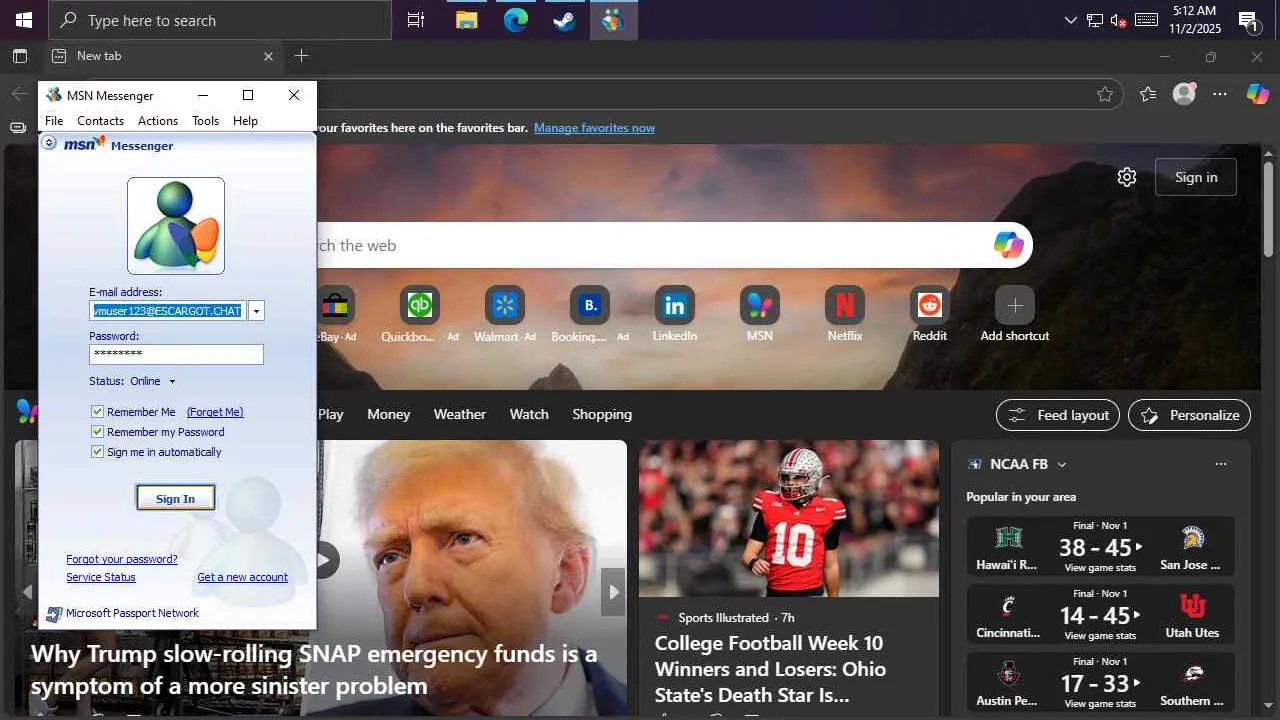The height and width of the screenshot is (720, 1280).
Task: Expand the NCAA FB dropdown chevron
Action: click(1062, 464)
